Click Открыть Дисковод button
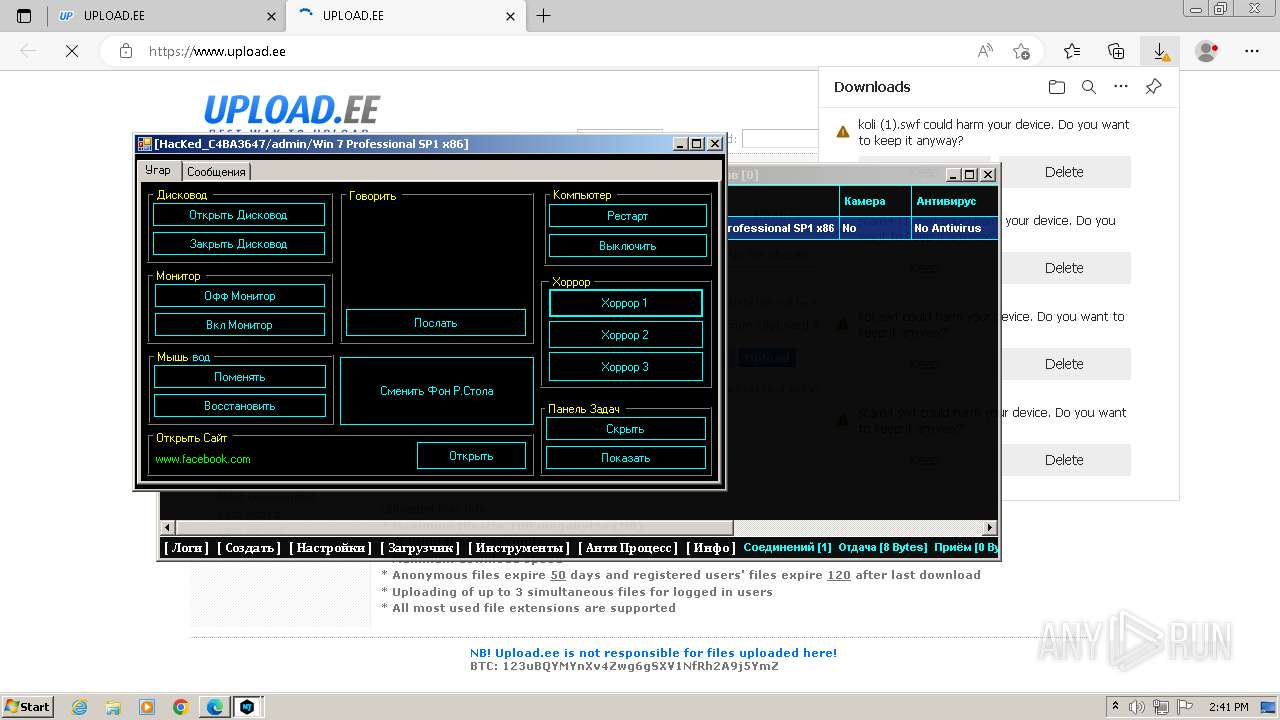Image resolution: width=1280 pixels, height=720 pixels. (238, 215)
